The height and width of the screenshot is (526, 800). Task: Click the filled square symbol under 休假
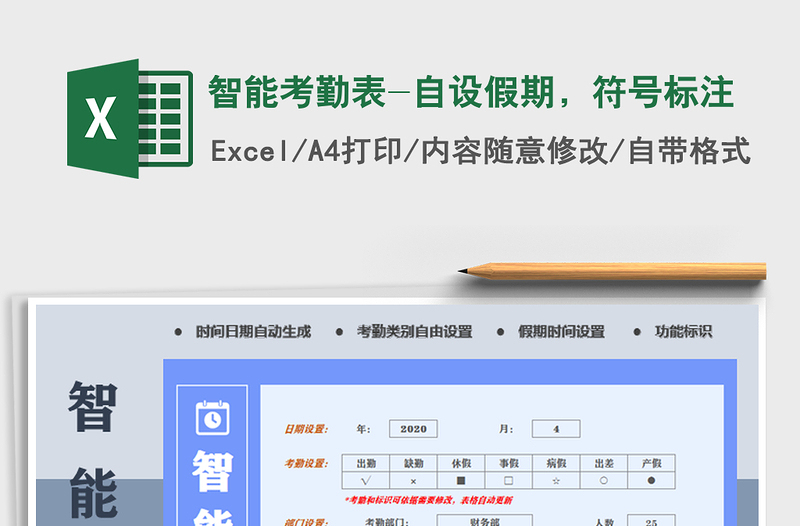click(461, 481)
